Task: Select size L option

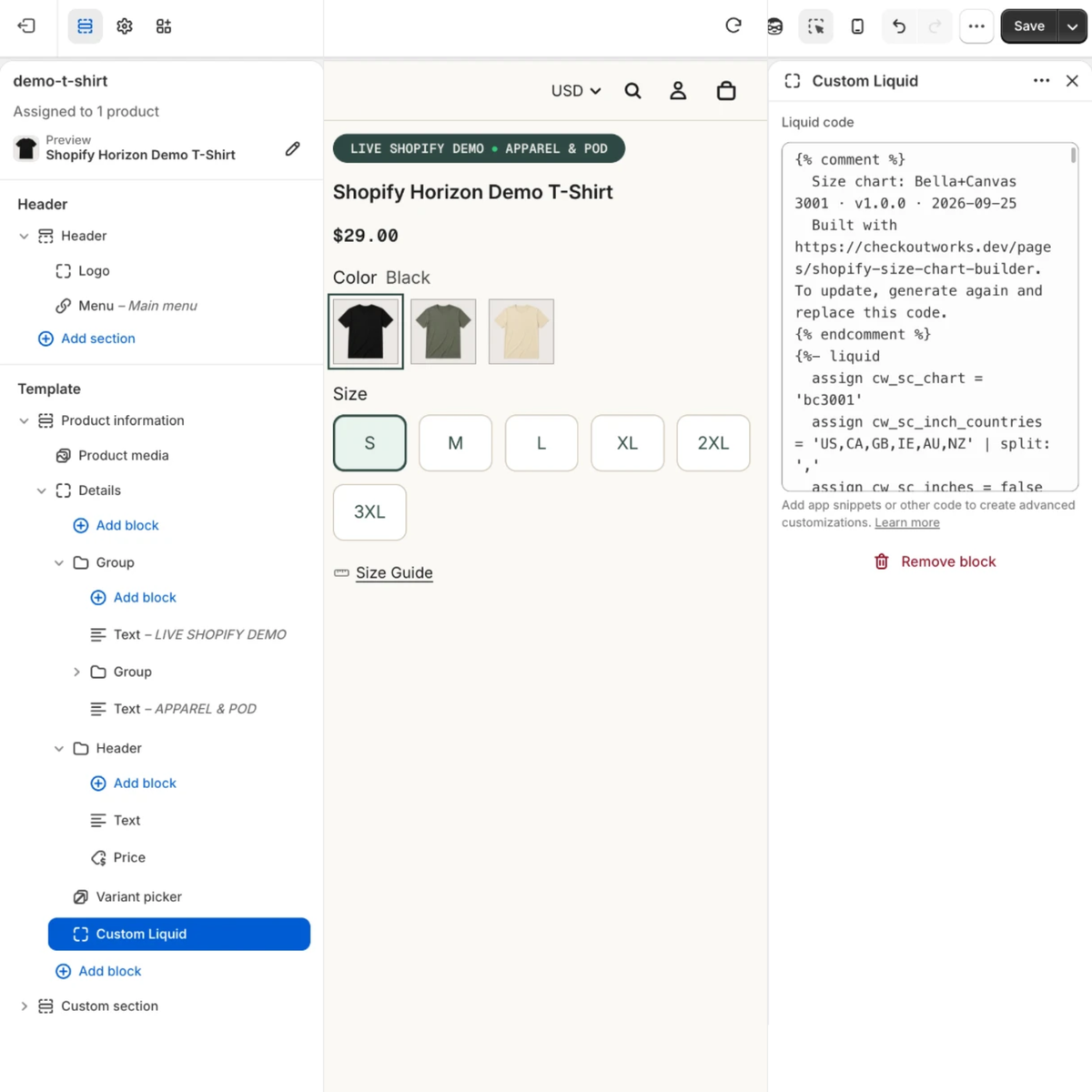Action: (541, 443)
